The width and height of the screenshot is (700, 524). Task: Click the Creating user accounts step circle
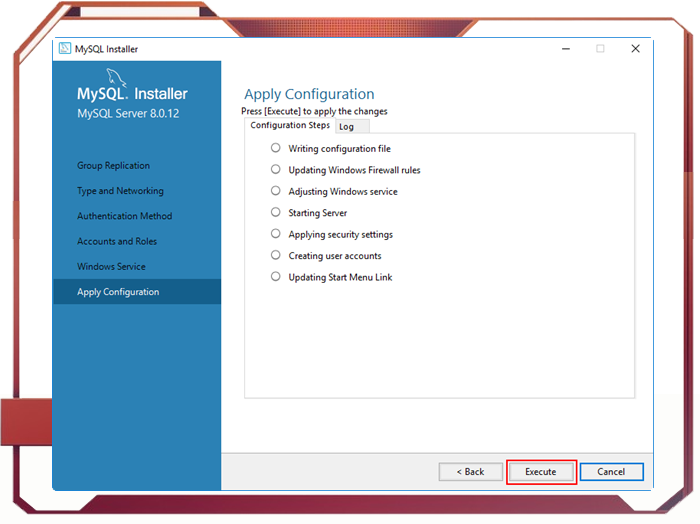[x=276, y=255]
